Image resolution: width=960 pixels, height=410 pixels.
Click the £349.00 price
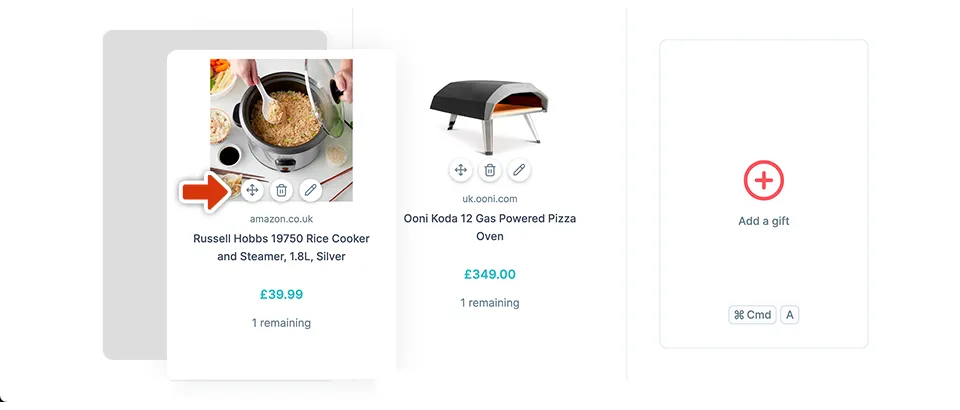coord(489,274)
